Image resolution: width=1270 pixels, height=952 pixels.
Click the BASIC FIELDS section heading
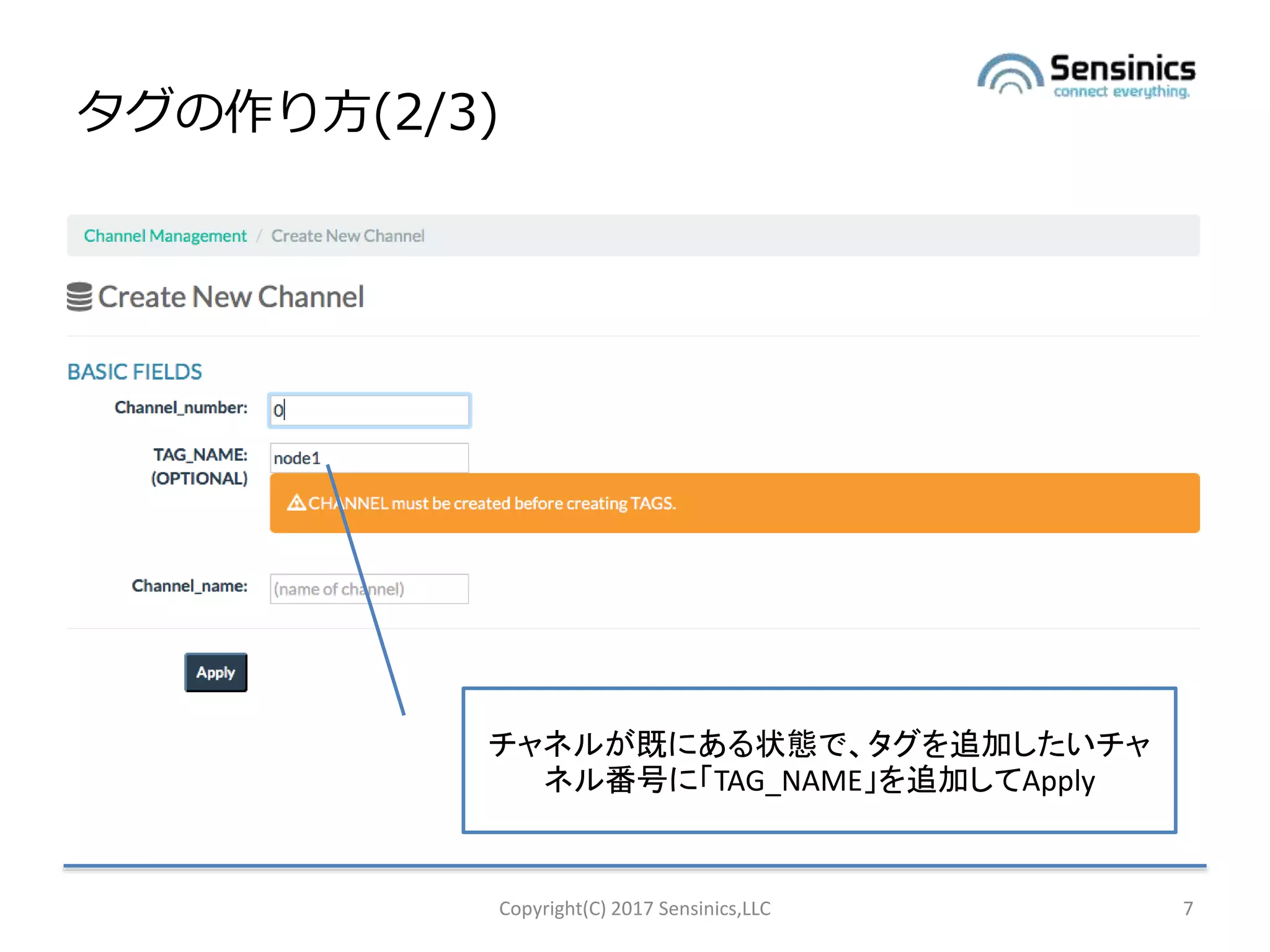point(135,372)
